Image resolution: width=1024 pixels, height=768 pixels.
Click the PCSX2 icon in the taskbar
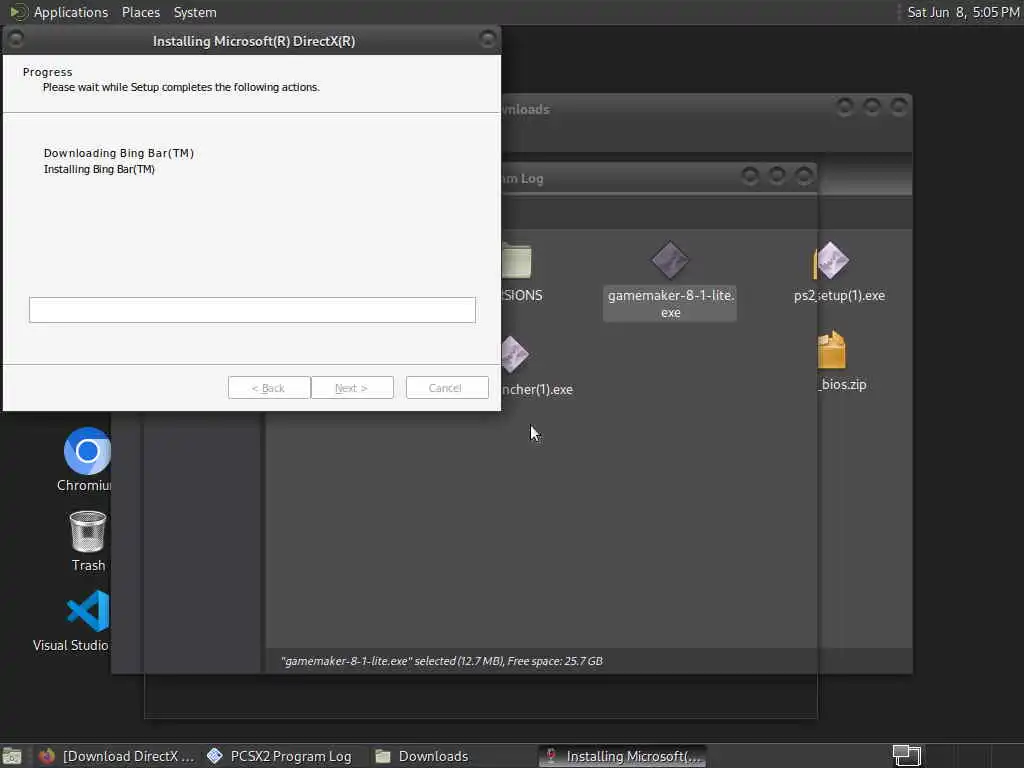coord(215,756)
